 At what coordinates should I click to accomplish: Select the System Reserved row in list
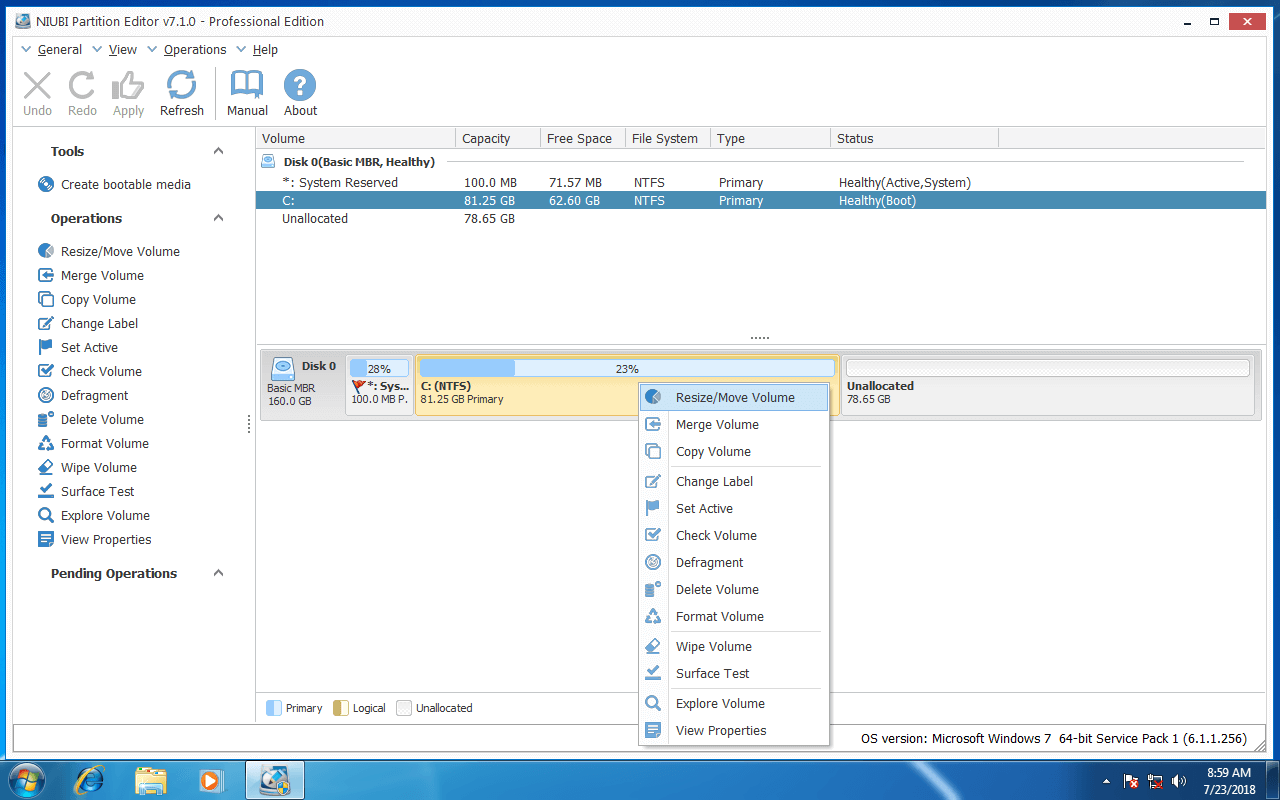pyautogui.click(x=761, y=182)
